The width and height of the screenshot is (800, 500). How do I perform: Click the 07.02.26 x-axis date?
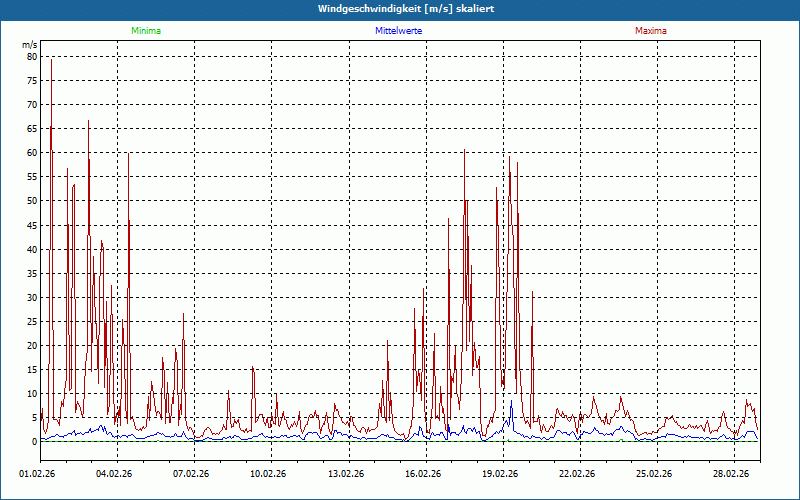click(190, 474)
